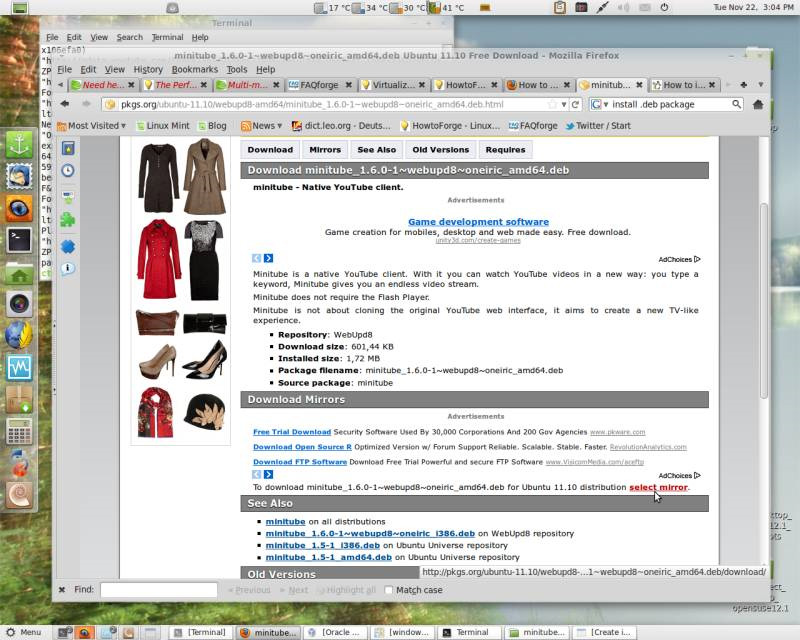Viewport: 800px width, 640px height.
Task: Switch to the 'Virtualiz...' tab
Action: pos(393,85)
